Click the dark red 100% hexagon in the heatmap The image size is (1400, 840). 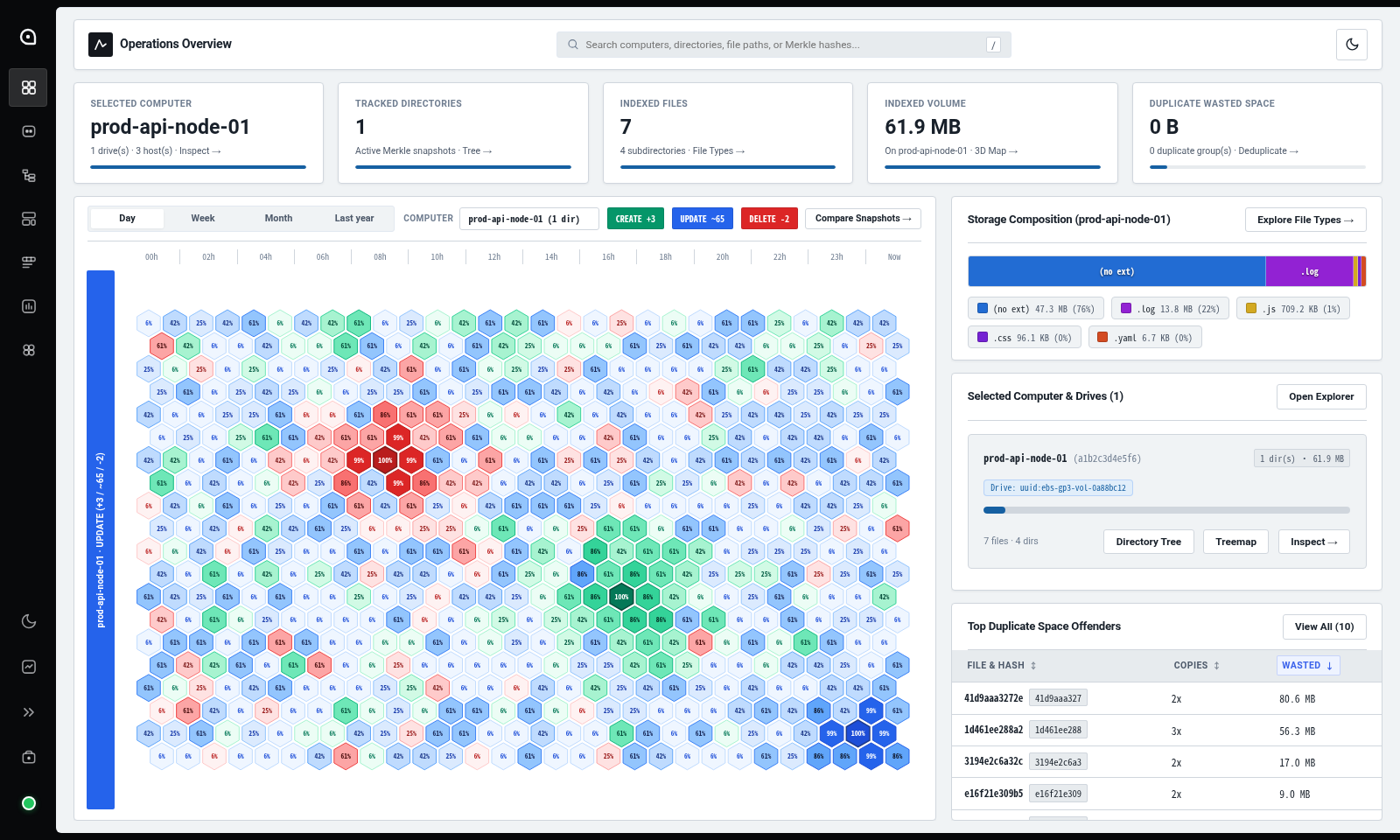pyautogui.click(x=385, y=459)
